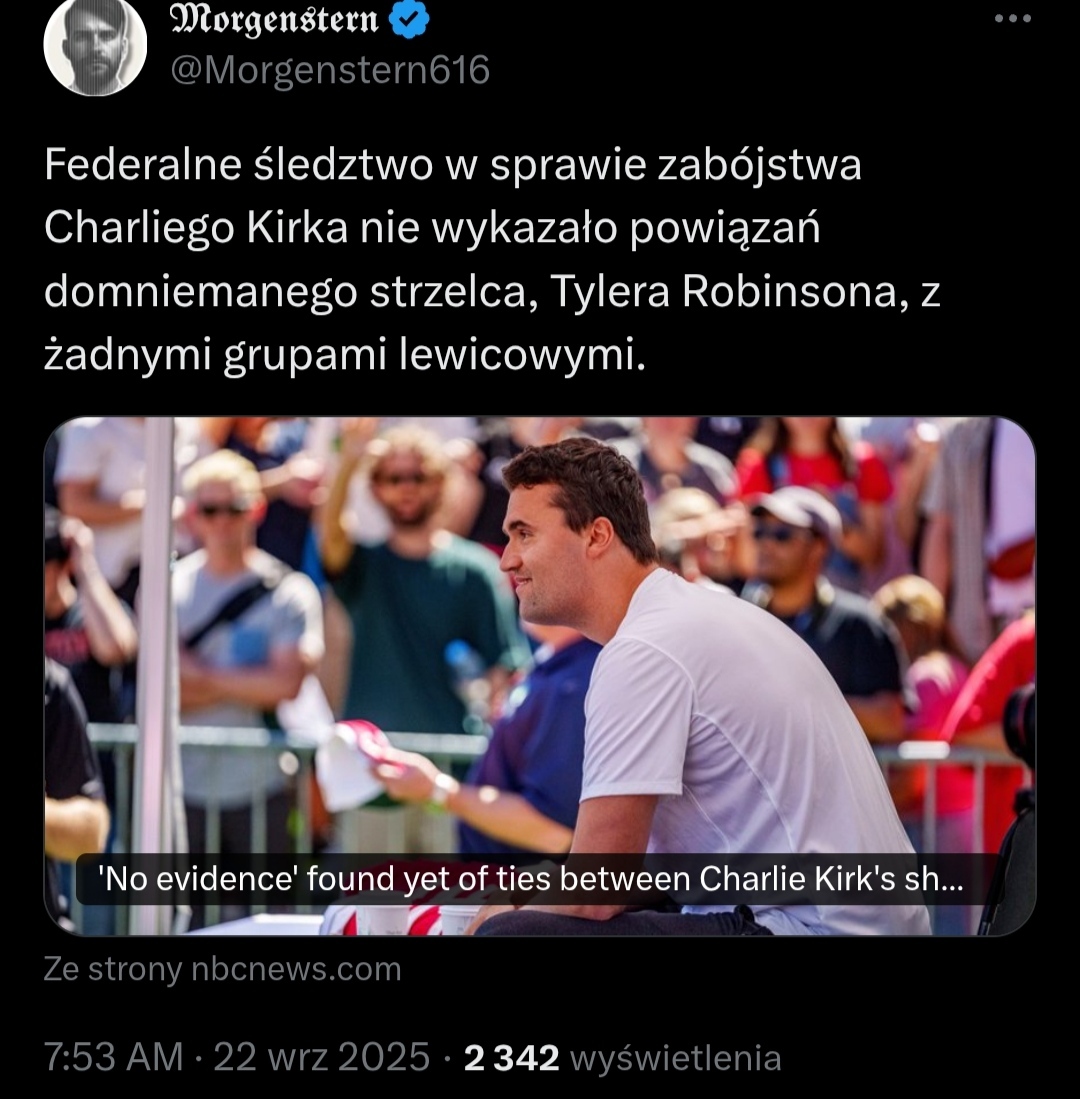Click the blue verified checkmark badge
The image size is (1080, 1099).
pyautogui.click(x=409, y=19)
